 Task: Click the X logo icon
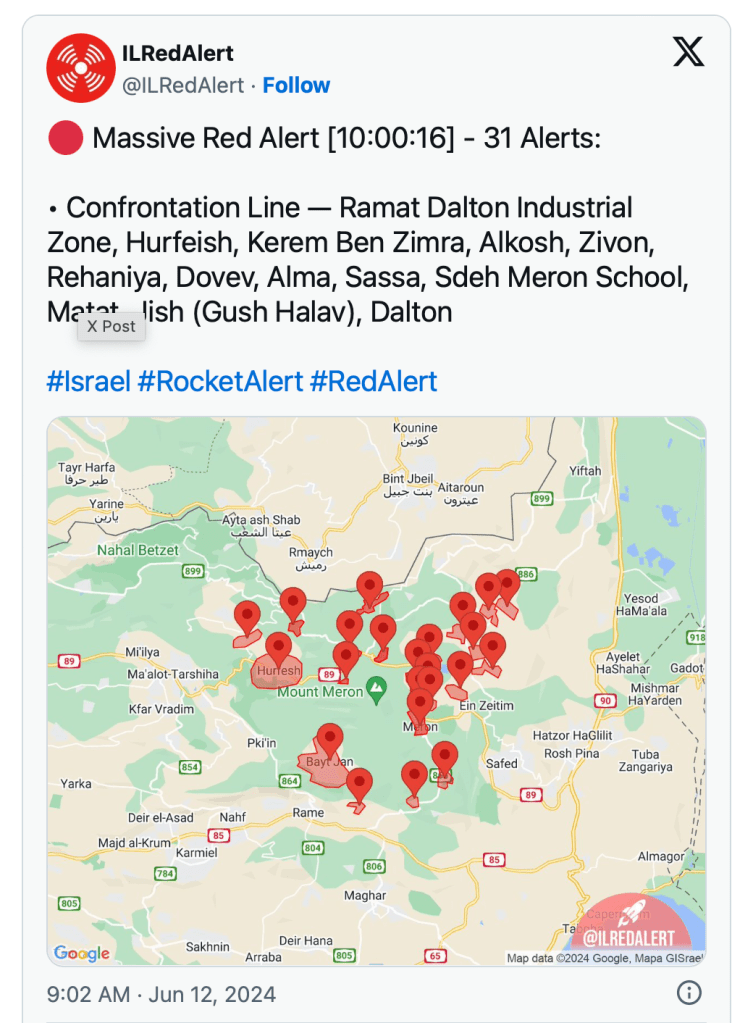click(688, 51)
